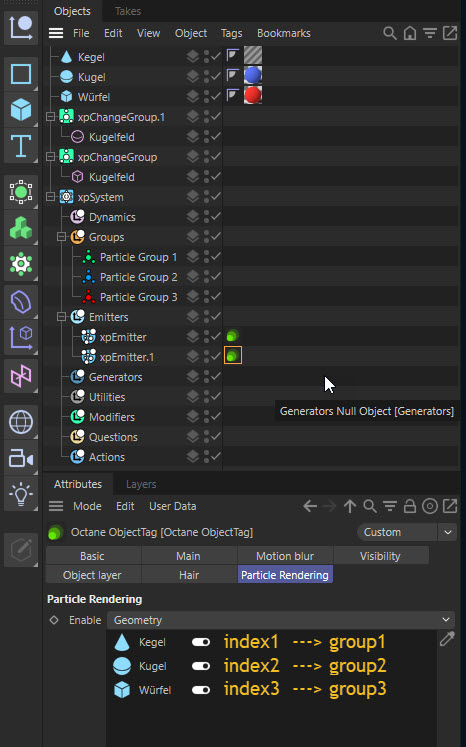The width and height of the screenshot is (466, 747).
Task: Click the home icon in Objects manager
Action: click(410, 33)
